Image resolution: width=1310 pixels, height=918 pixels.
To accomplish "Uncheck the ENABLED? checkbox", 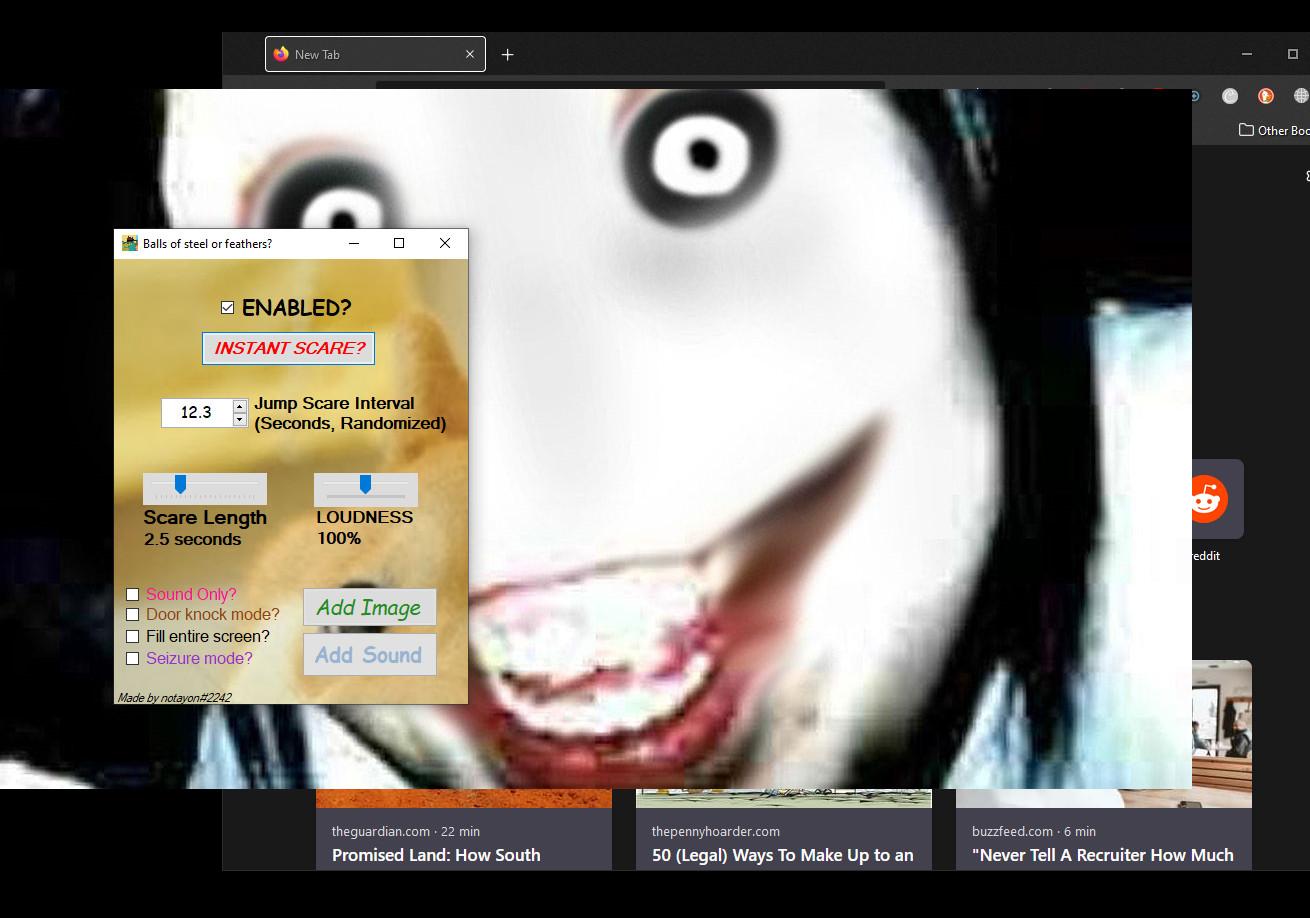I will (228, 307).
